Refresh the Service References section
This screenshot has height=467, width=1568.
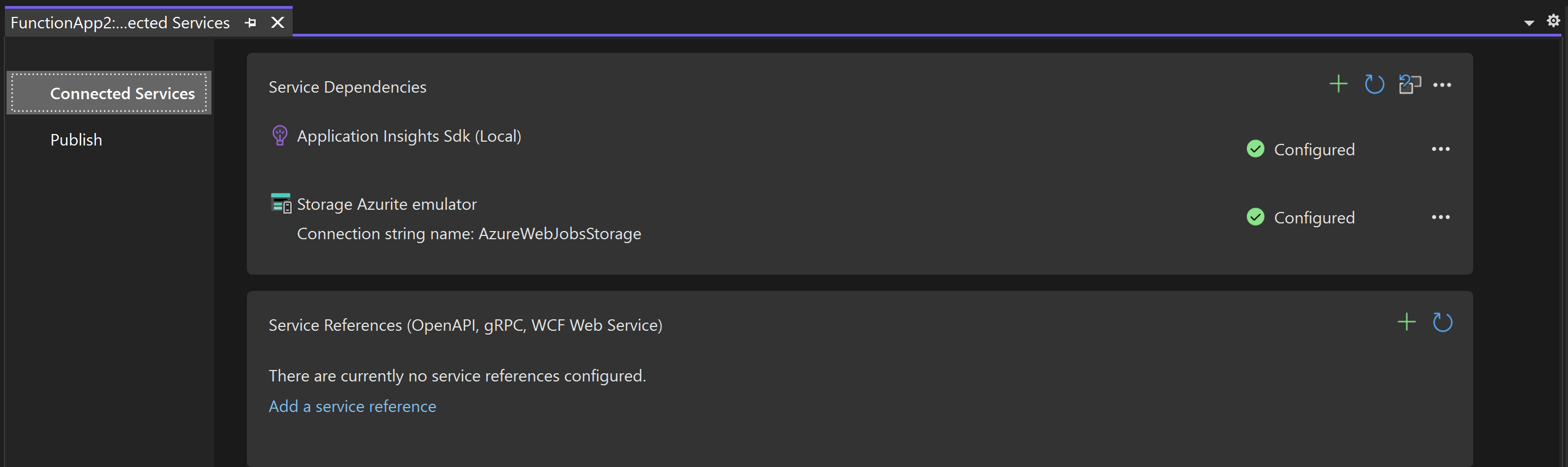(x=1443, y=322)
